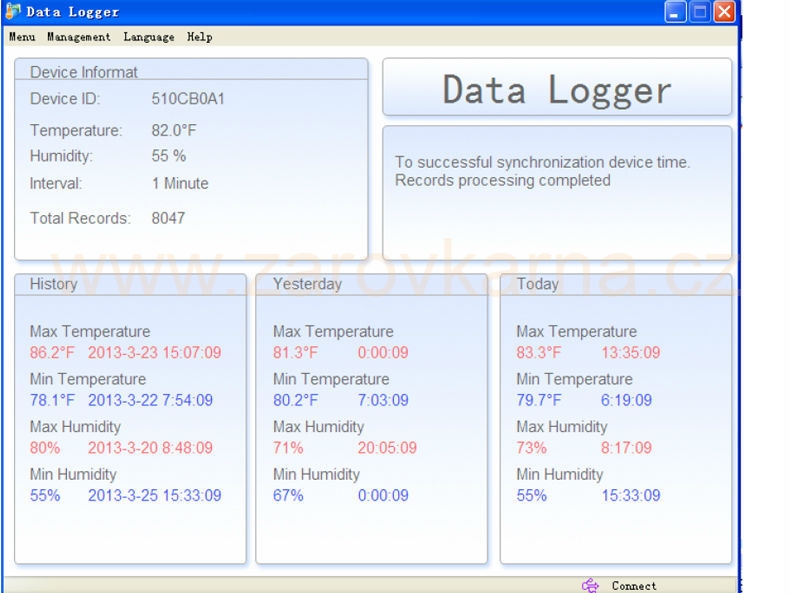The height and width of the screenshot is (593, 790).
Task: Maximize the Data Logger window
Action: [x=700, y=12]
